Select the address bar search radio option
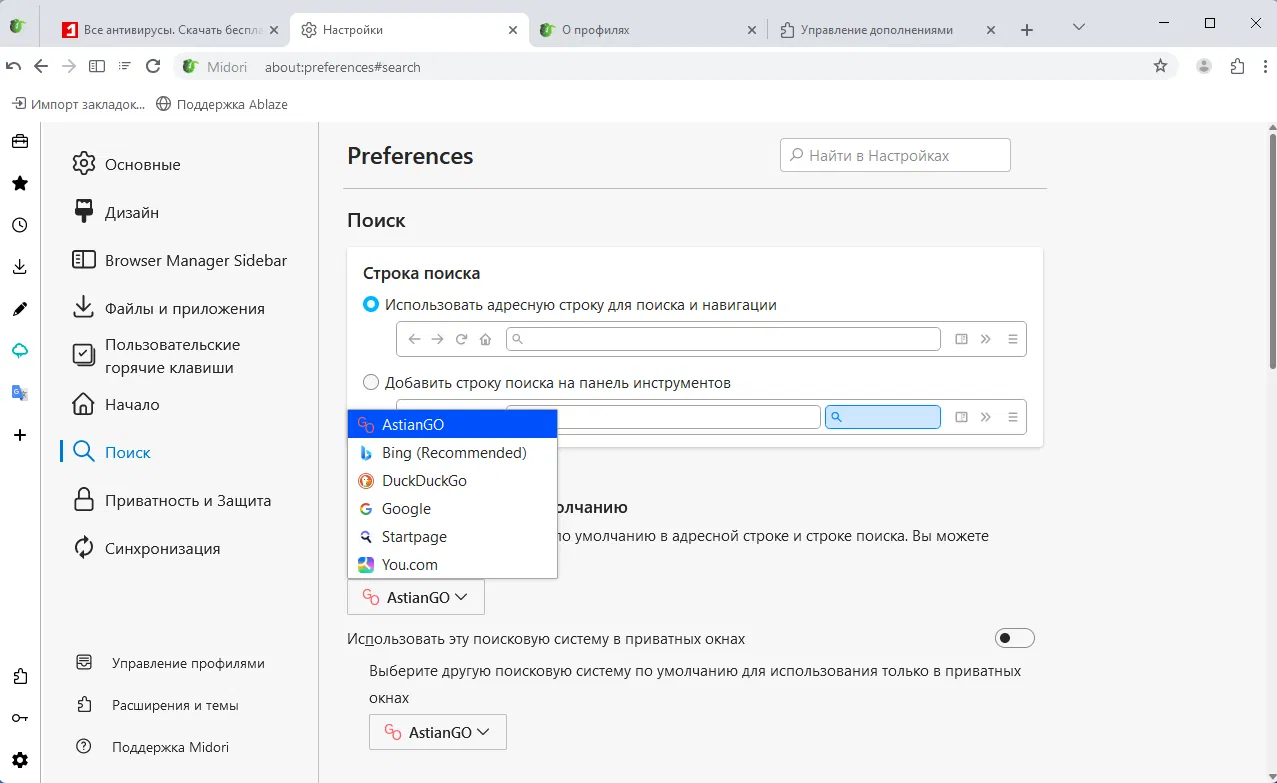 [371, 304]
